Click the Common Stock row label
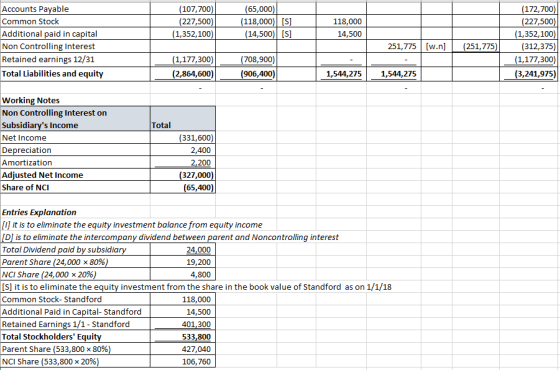The image size is (560, 370). click(30, 21)
